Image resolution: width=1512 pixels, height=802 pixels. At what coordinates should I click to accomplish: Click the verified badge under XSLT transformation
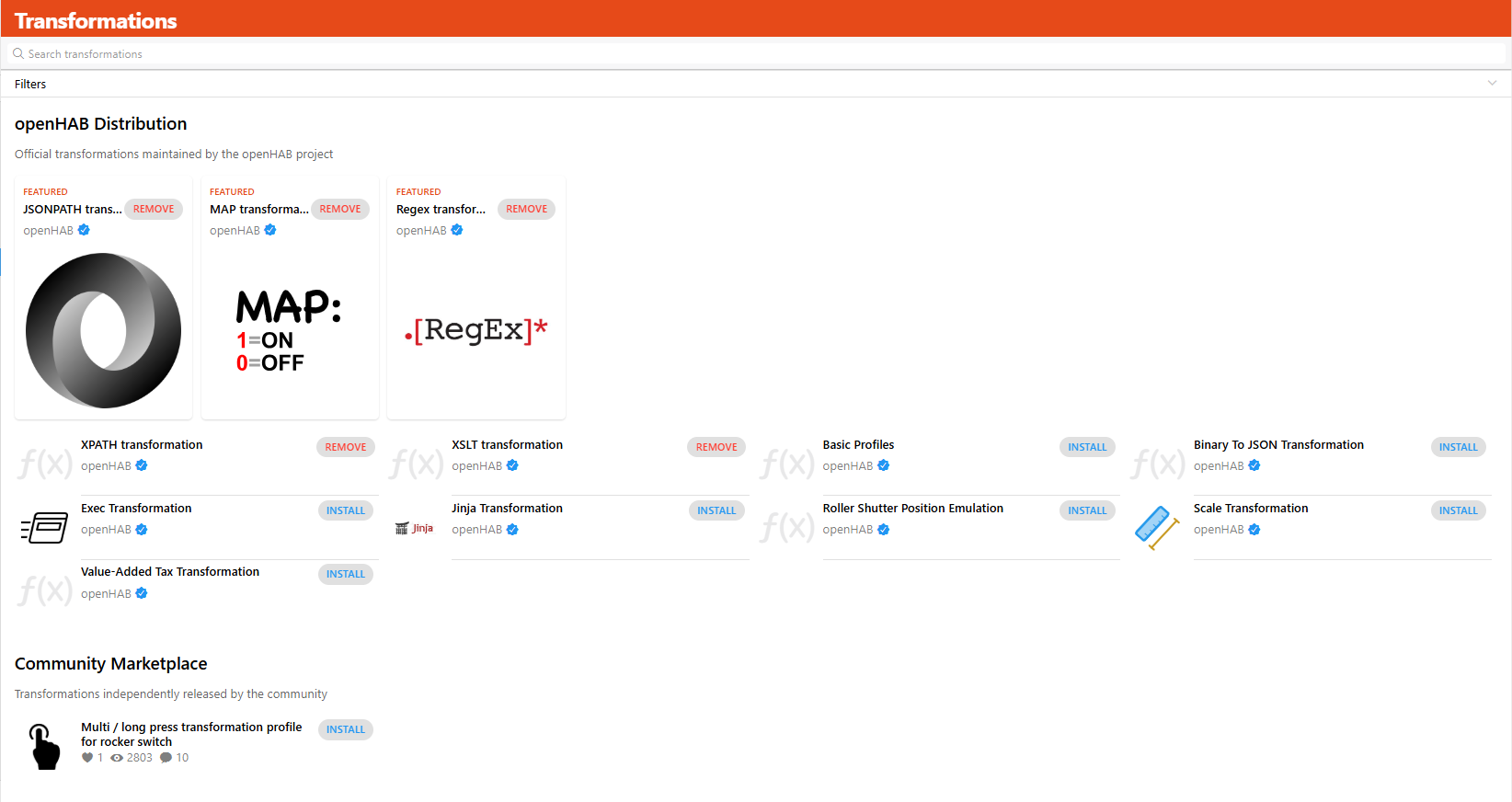[512, 465]
